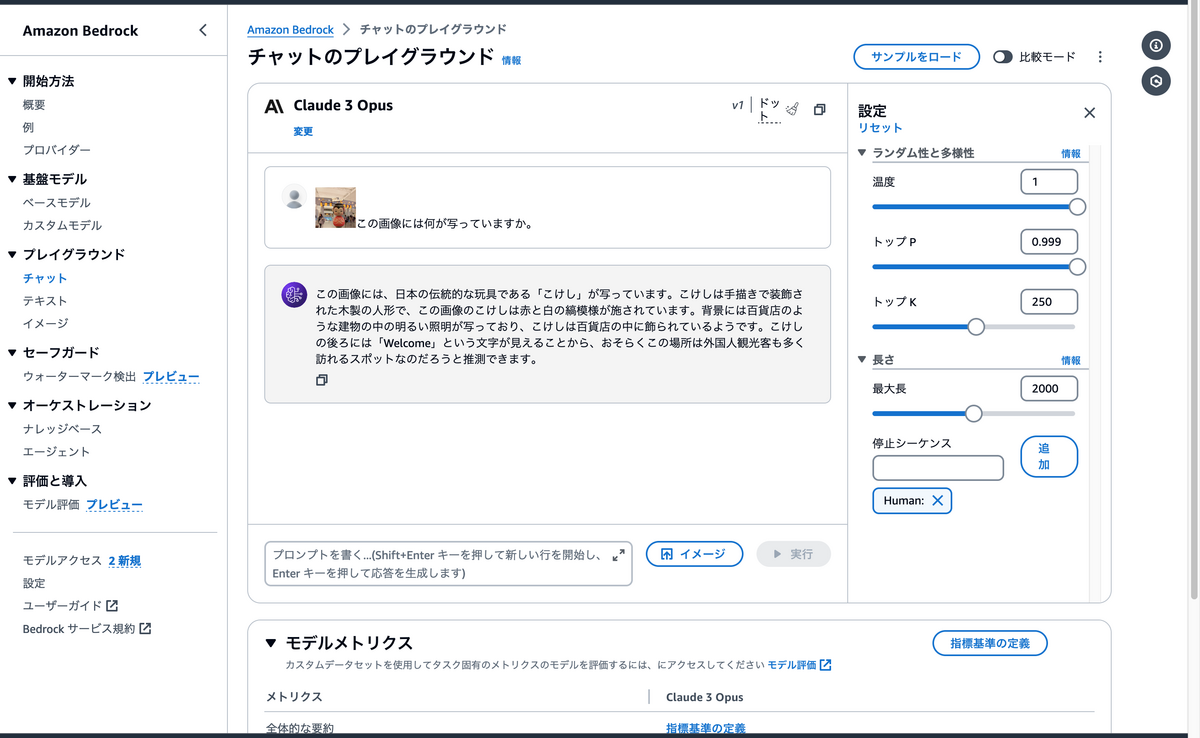Collapse the ランダム性と多様性 settings group
The height and width of the screenshot is (738, 1200).
click(x=862, y=153)
